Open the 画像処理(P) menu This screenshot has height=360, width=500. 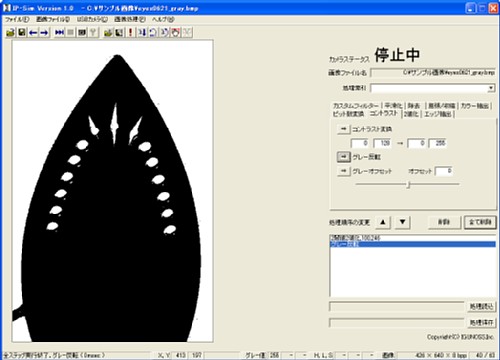130,19
